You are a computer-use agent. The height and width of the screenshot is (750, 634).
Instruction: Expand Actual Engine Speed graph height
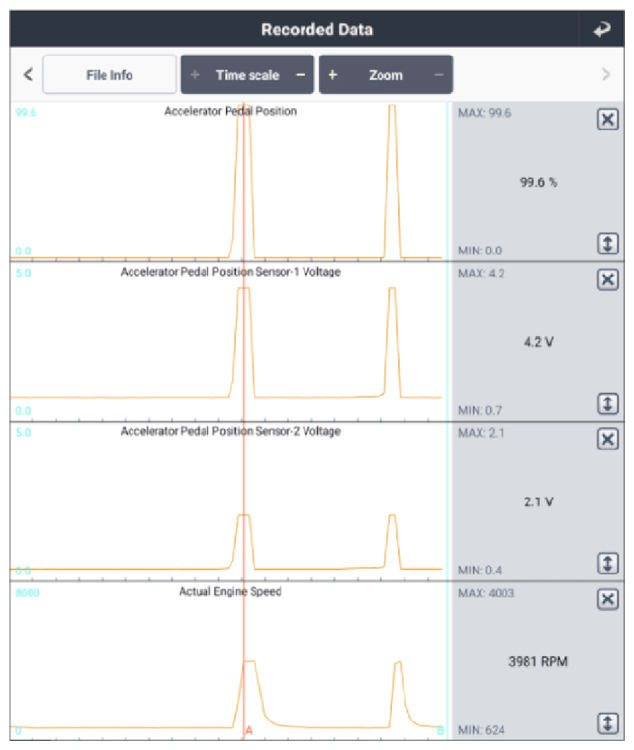click(x=607, y=723)
